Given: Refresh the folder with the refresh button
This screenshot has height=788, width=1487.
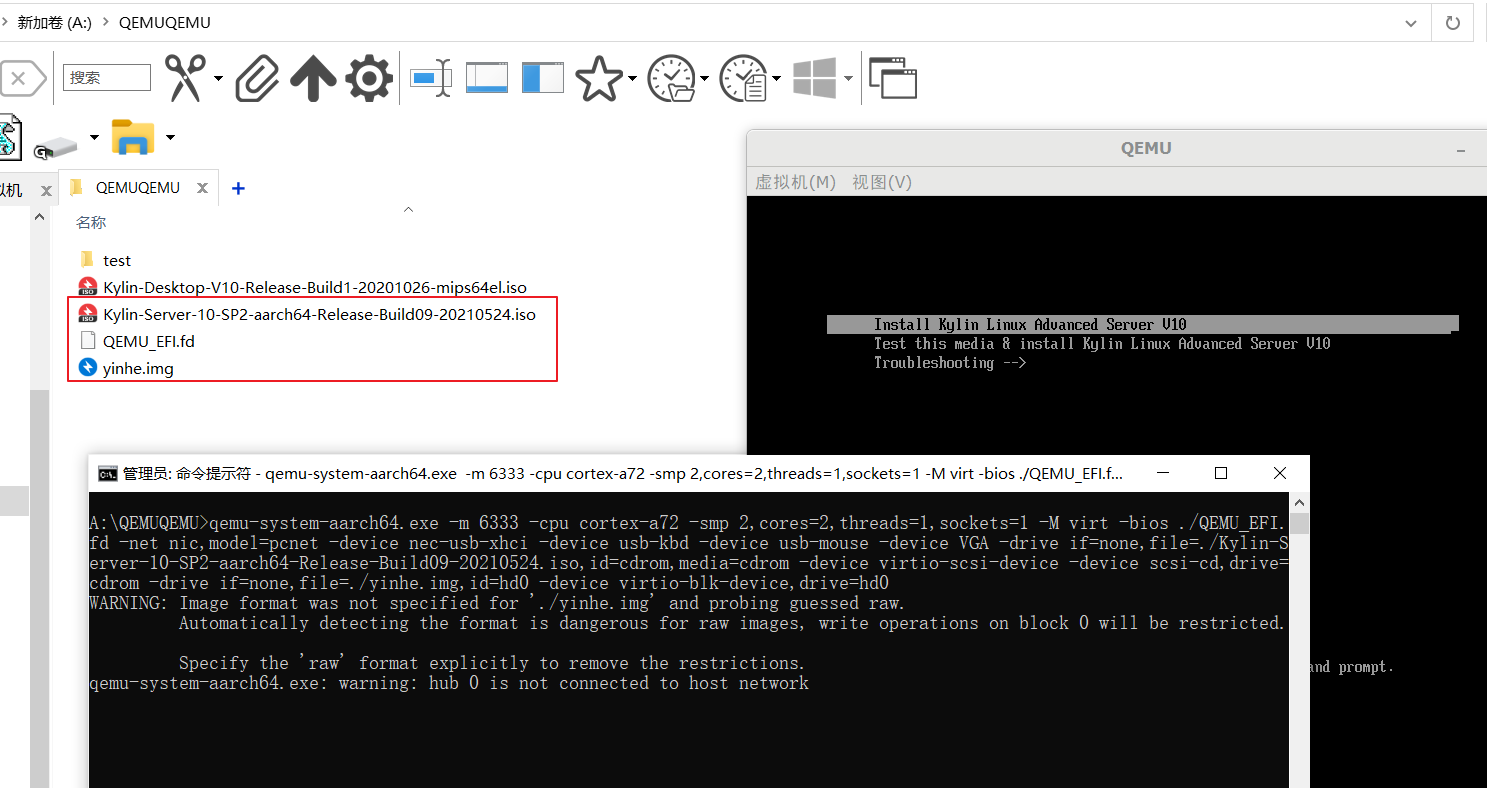Looking at the screenshot, I should pos(1452,22).
